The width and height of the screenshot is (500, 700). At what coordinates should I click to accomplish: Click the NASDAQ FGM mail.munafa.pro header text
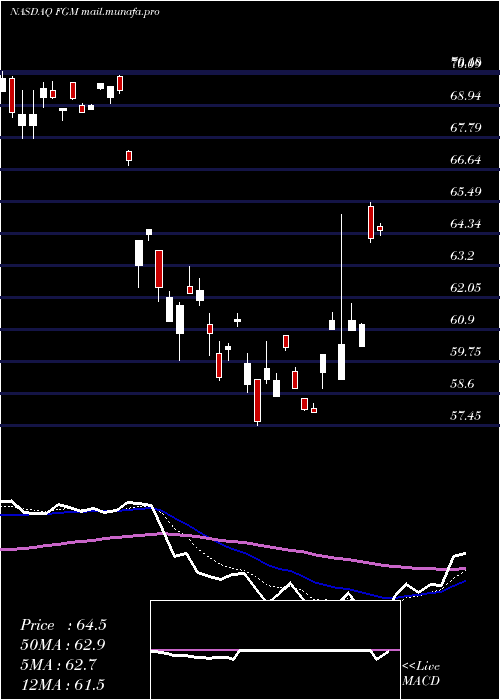click(84, 12)
